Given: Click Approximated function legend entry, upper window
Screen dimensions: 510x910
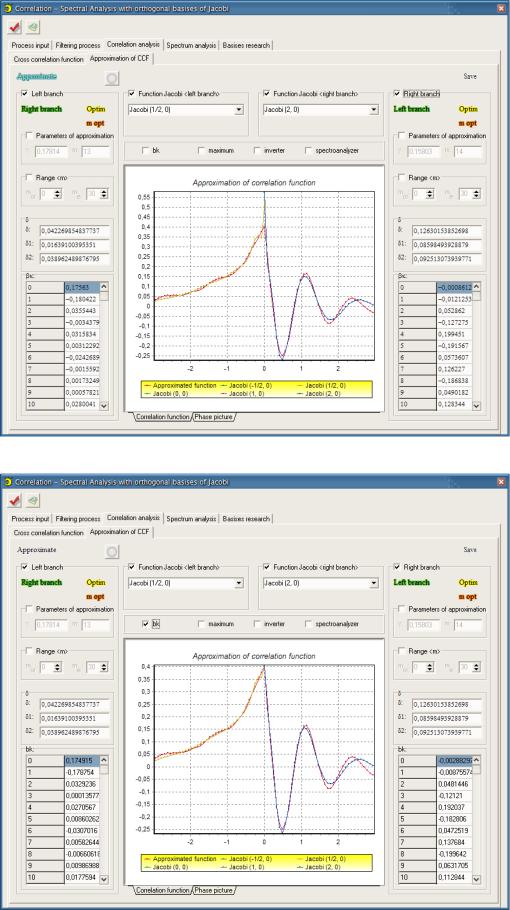Looking at the screenshot, I should (180, 385).
